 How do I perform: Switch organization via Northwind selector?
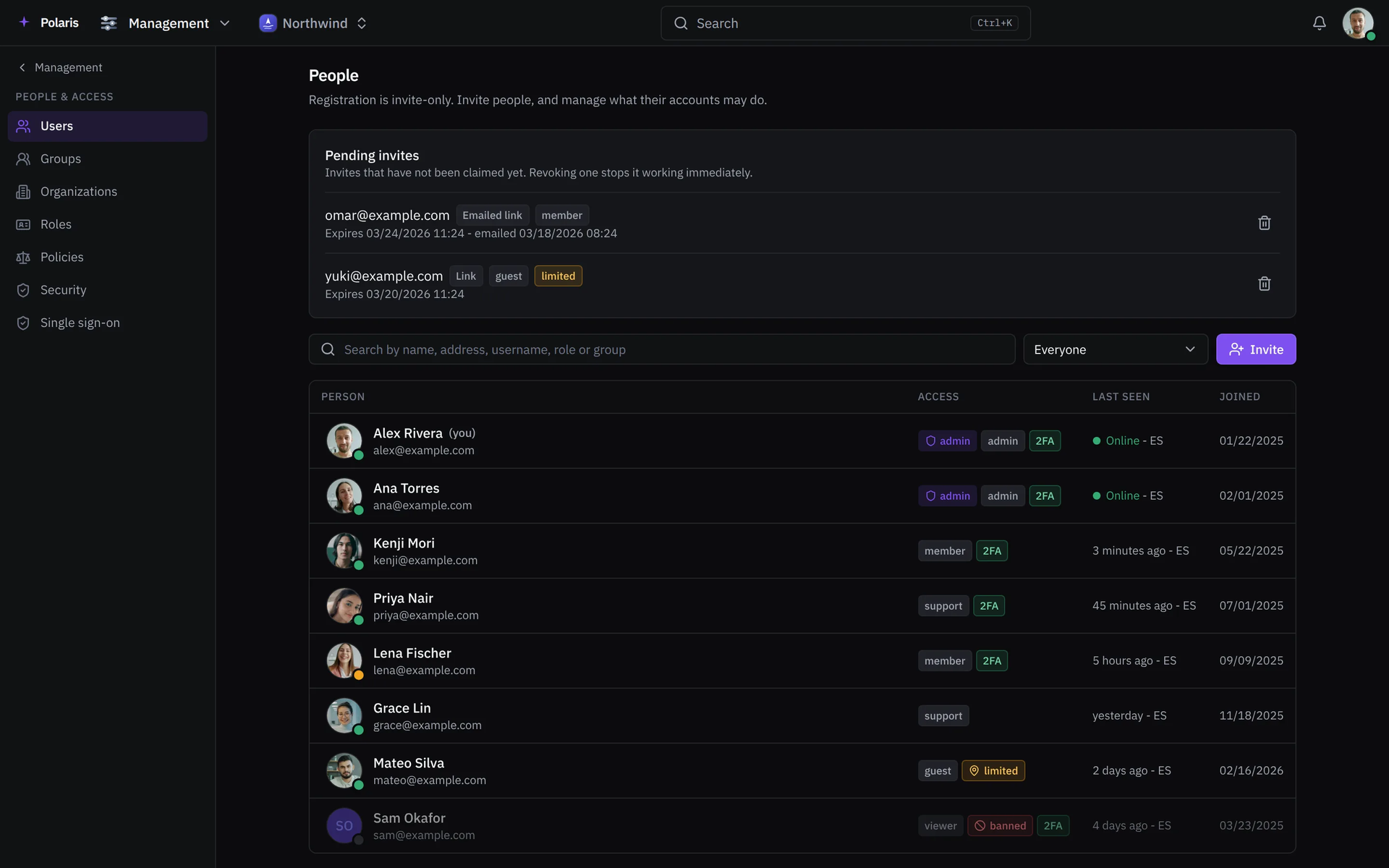click(x=313, y=23)
